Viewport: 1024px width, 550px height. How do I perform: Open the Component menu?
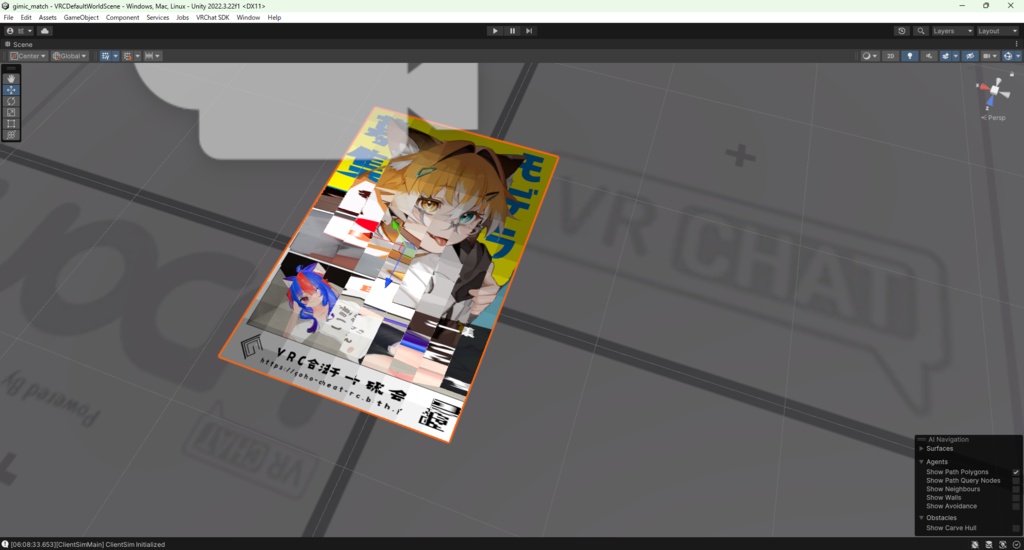122,18
